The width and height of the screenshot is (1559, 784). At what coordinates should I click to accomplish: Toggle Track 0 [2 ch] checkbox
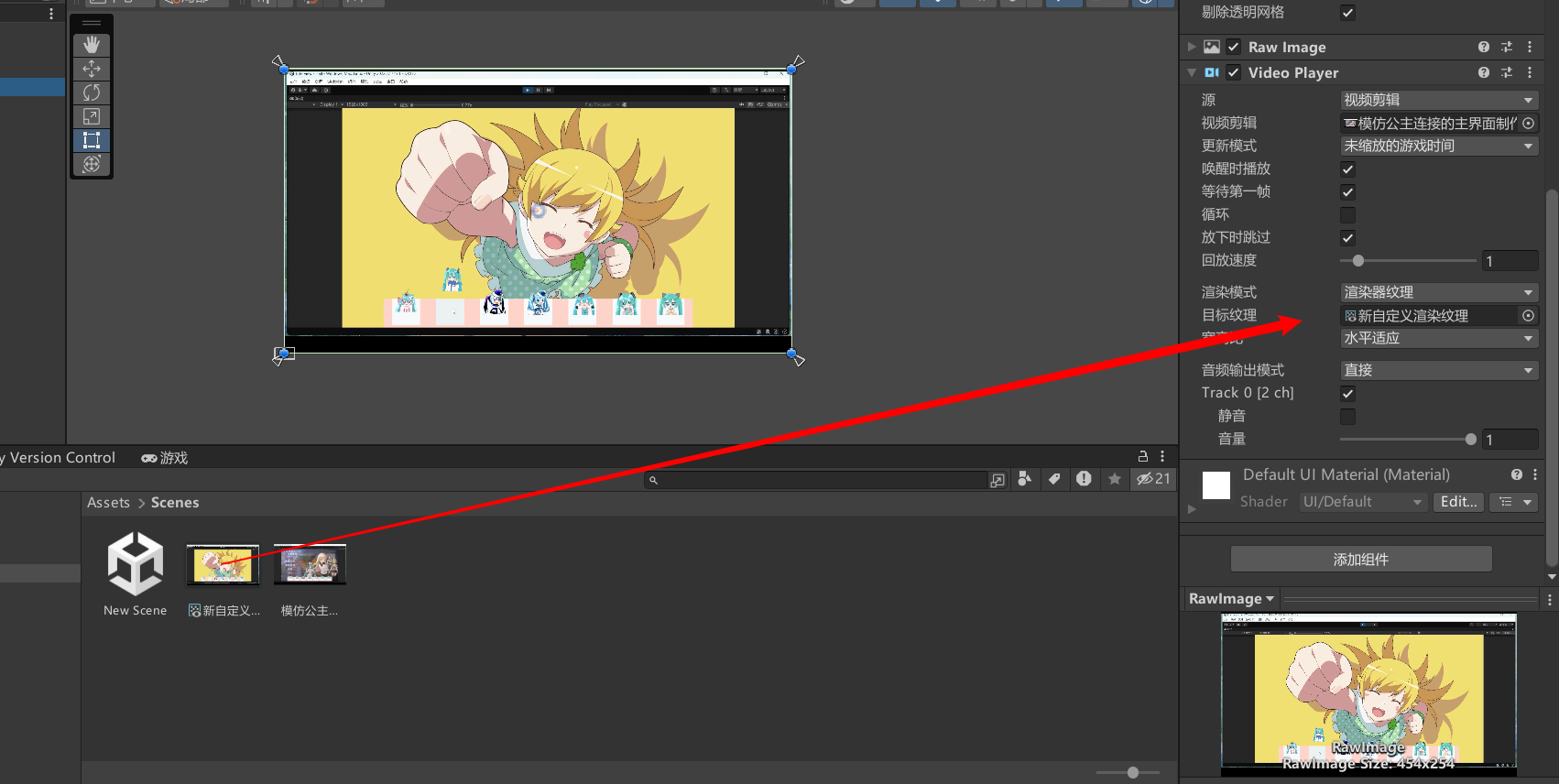1347,394
